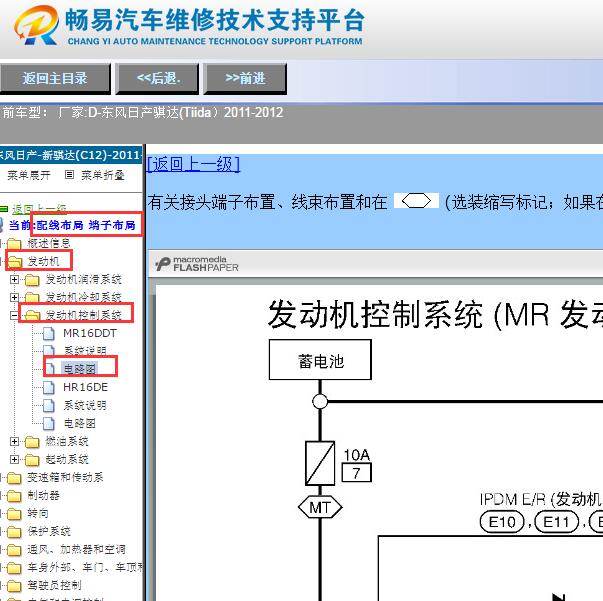Image resolution: width=603 pixels, height=601 pixels.
Task: Open the 通风、加热器和空调 folder
Action: [76, 549]
